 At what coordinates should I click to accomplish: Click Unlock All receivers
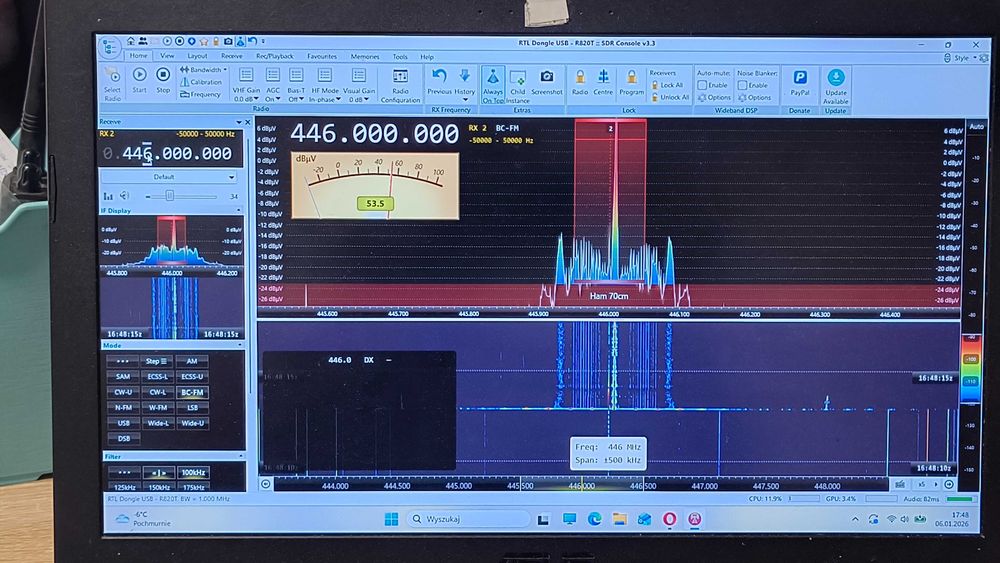[x=670, y=98]
